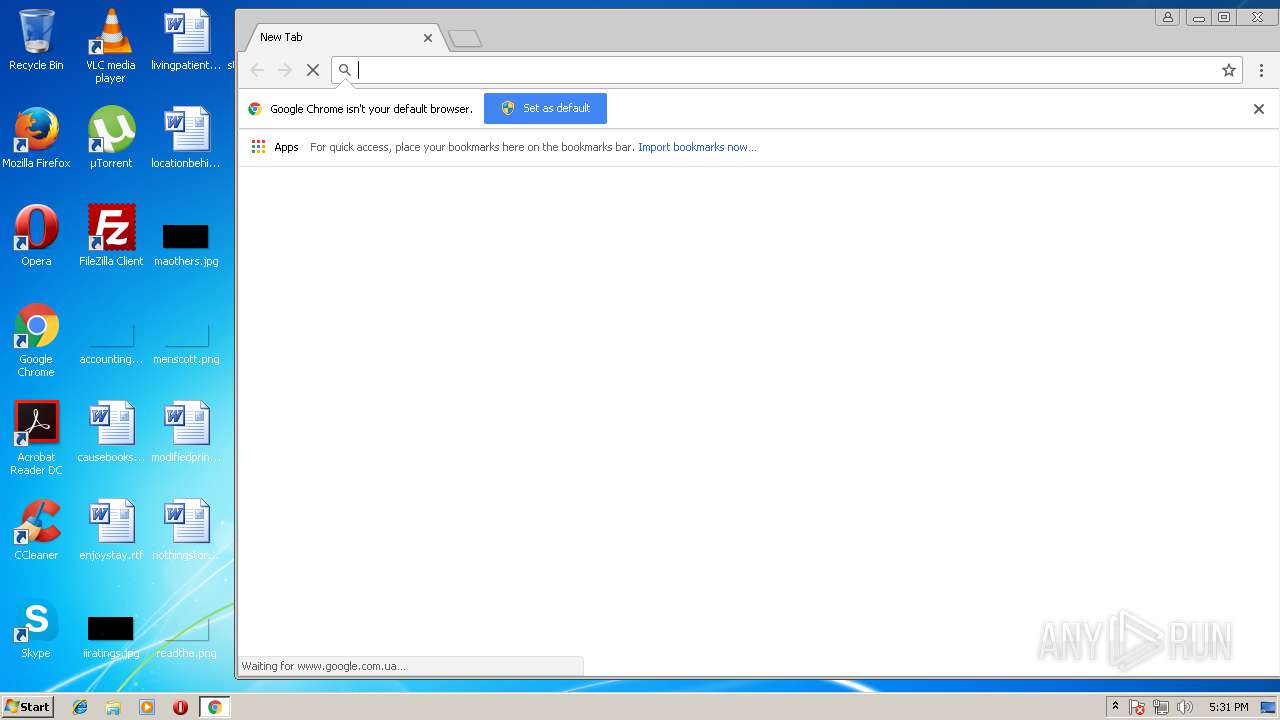Open network status tray icon
Screen dimensions: 1280x720
pos(1161,707)
